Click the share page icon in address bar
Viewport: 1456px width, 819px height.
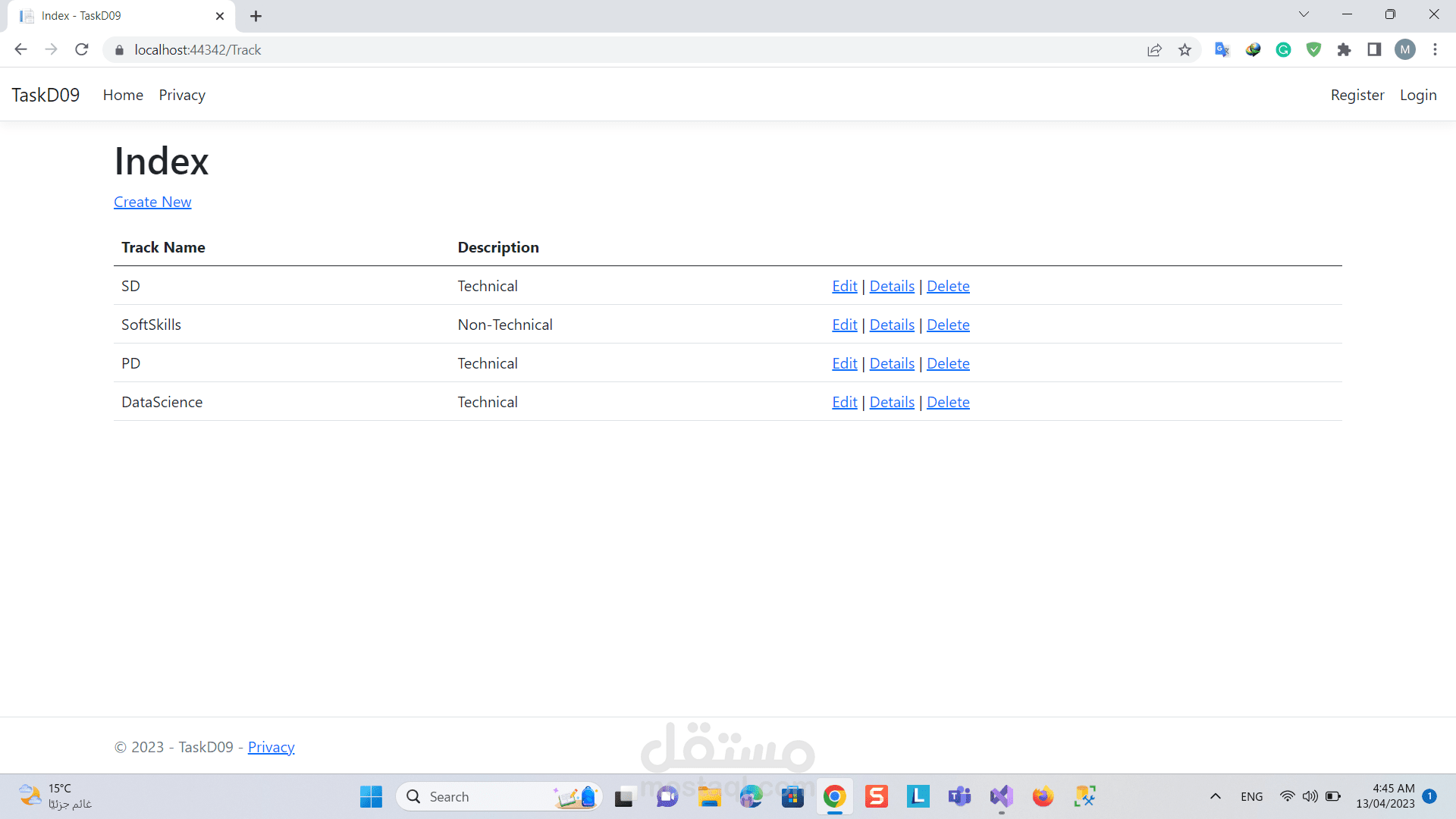tap(1154, 50)
